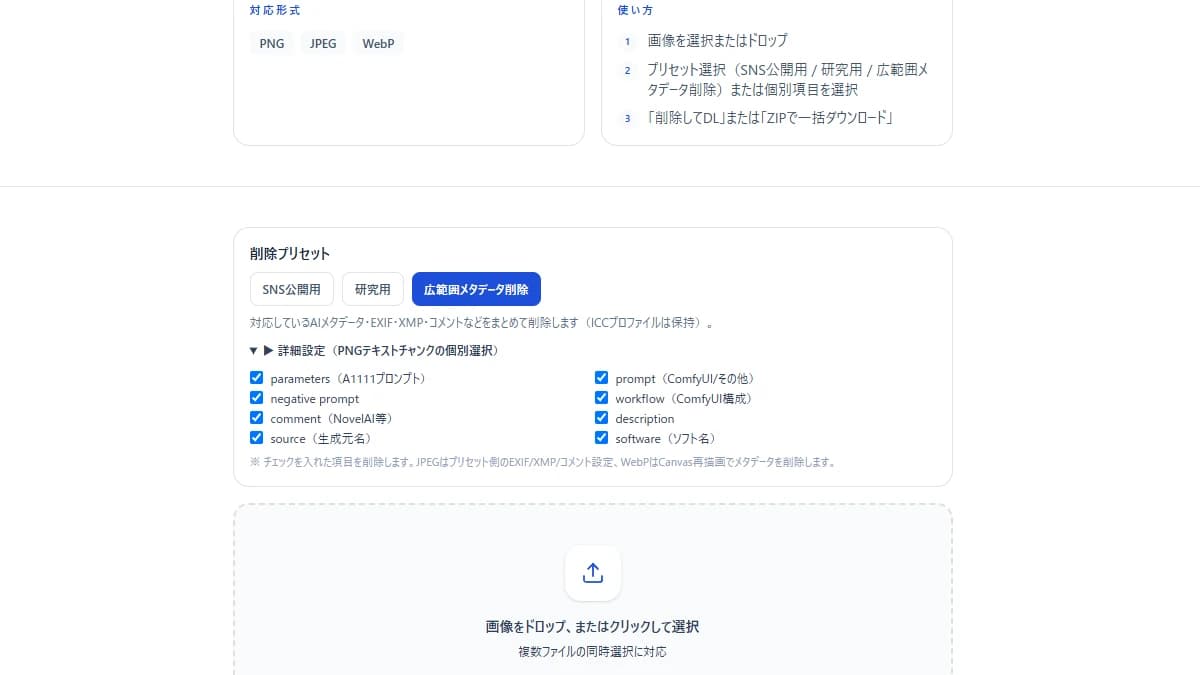Uncheck prompt（ComfyUI/その他） checkbox

[x=602, y=378]
